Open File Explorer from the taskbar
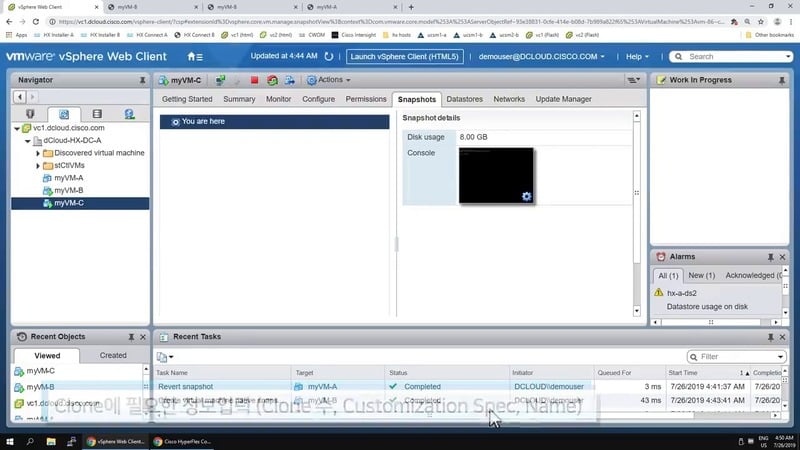The image size is (800, 450). [51, 441]
